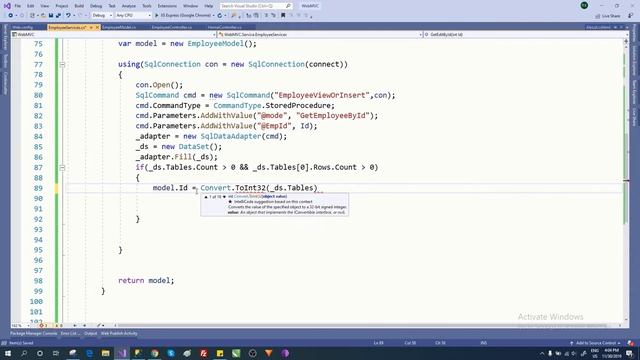Expand the IIS Express run target dropdown arrow

click(213, 16)
